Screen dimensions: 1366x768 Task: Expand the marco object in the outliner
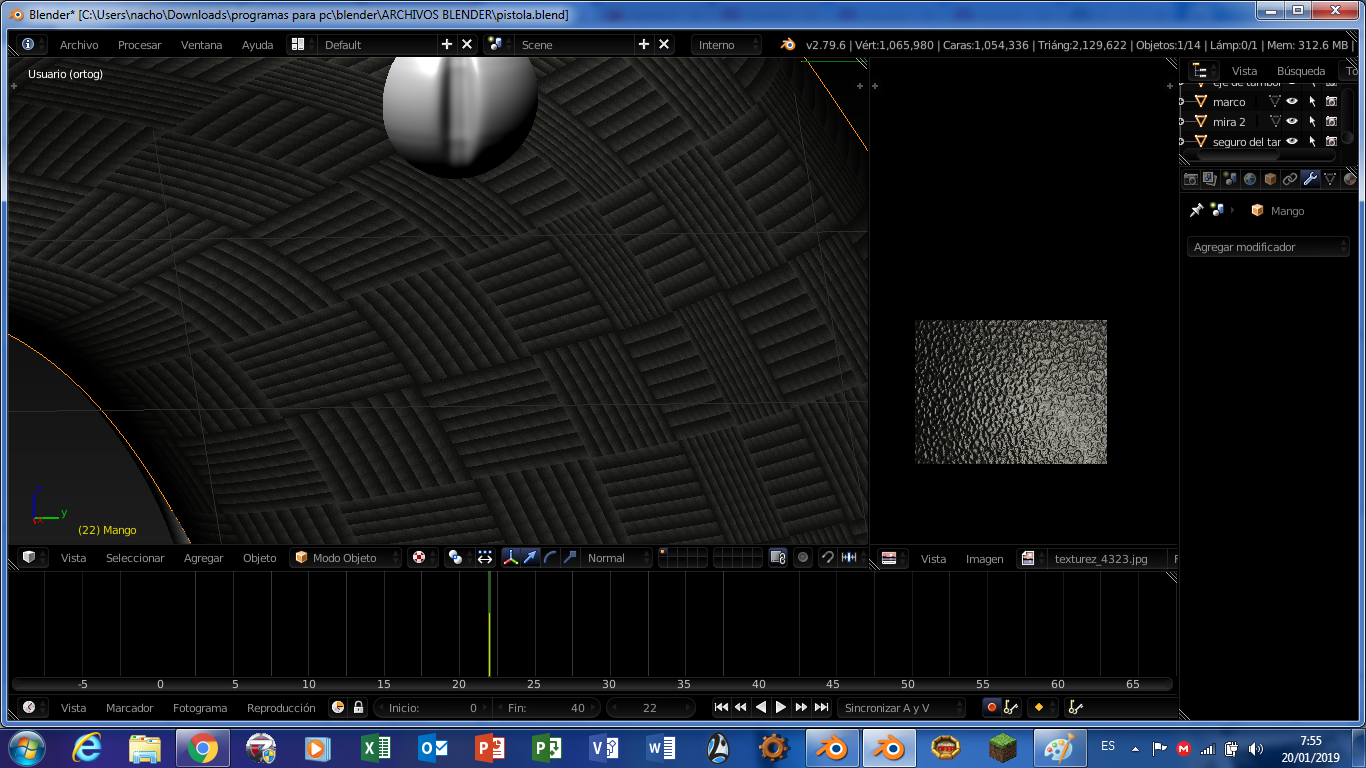1182,102
